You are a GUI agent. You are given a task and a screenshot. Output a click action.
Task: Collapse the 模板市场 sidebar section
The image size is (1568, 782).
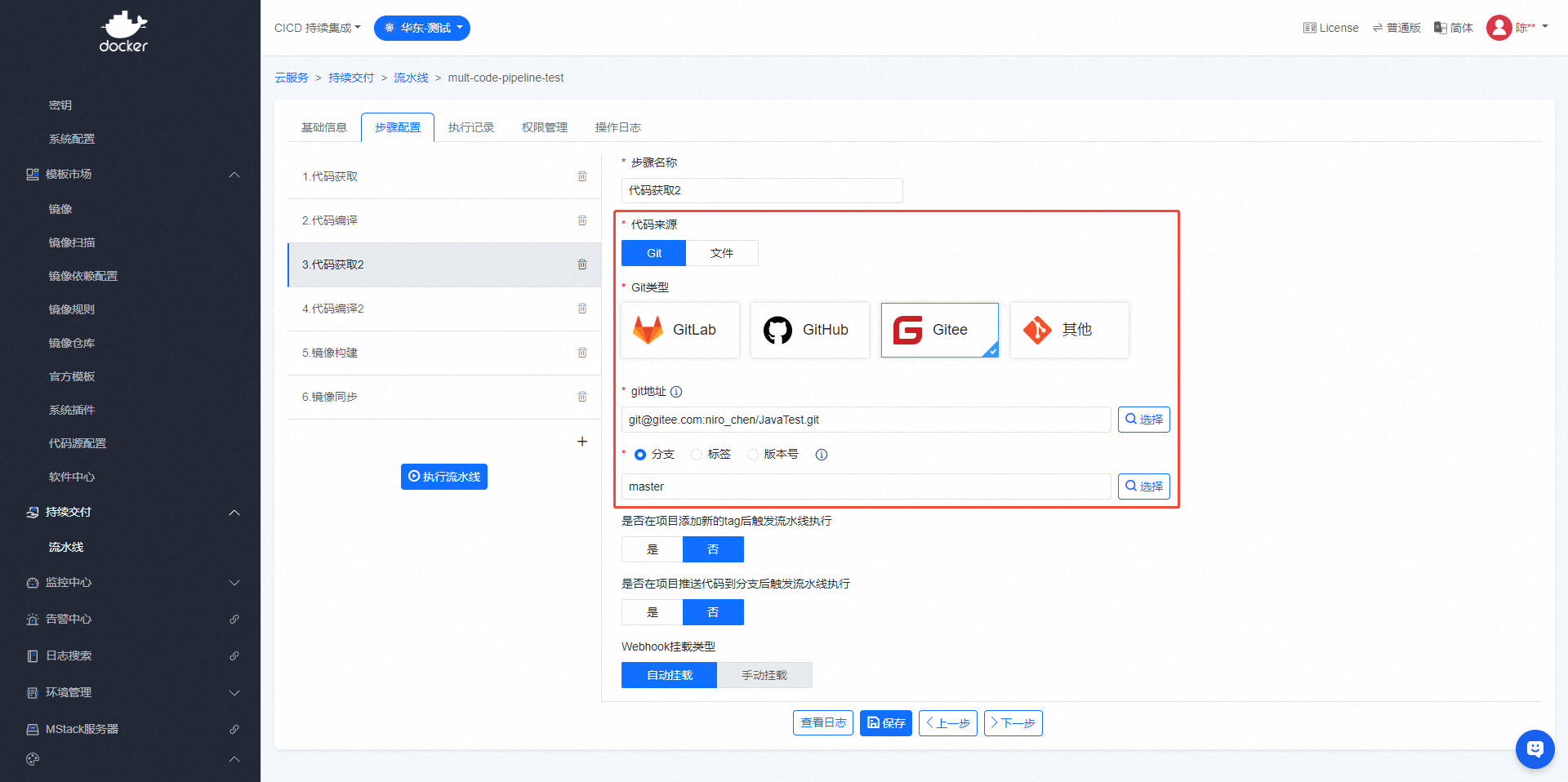[x=234, y=175]
